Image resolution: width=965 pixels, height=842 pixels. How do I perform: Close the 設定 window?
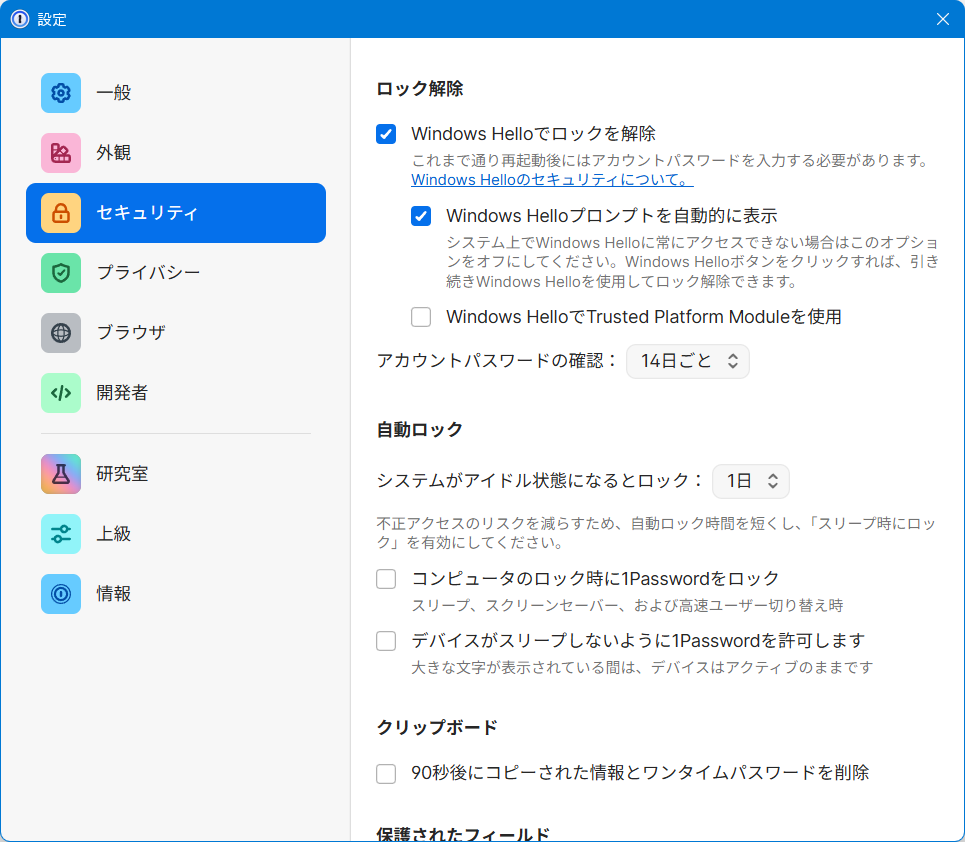tap(942, 19)
